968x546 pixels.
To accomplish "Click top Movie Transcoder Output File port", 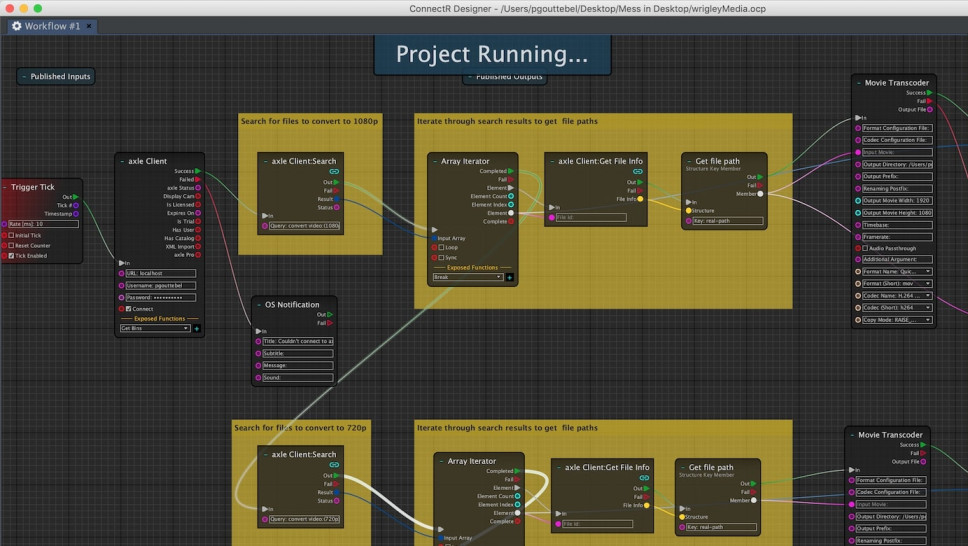I will [929, 109].
